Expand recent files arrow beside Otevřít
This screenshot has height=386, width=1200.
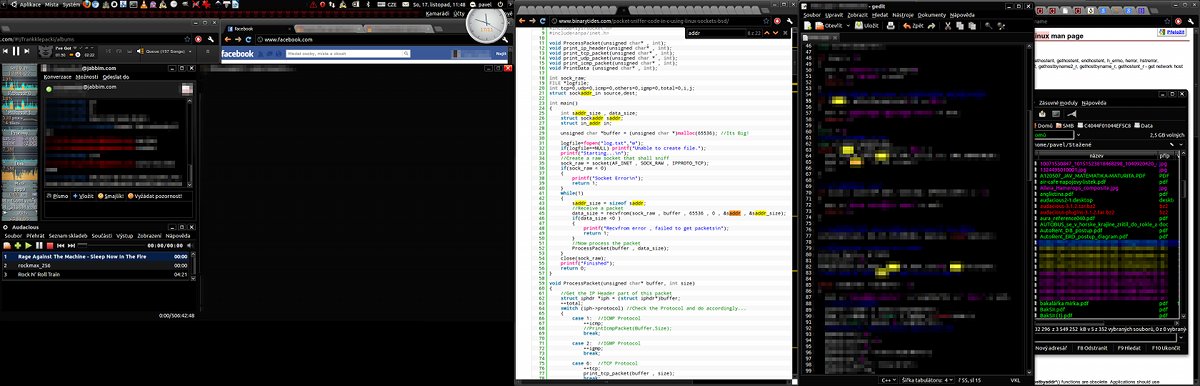coord(848,26)
